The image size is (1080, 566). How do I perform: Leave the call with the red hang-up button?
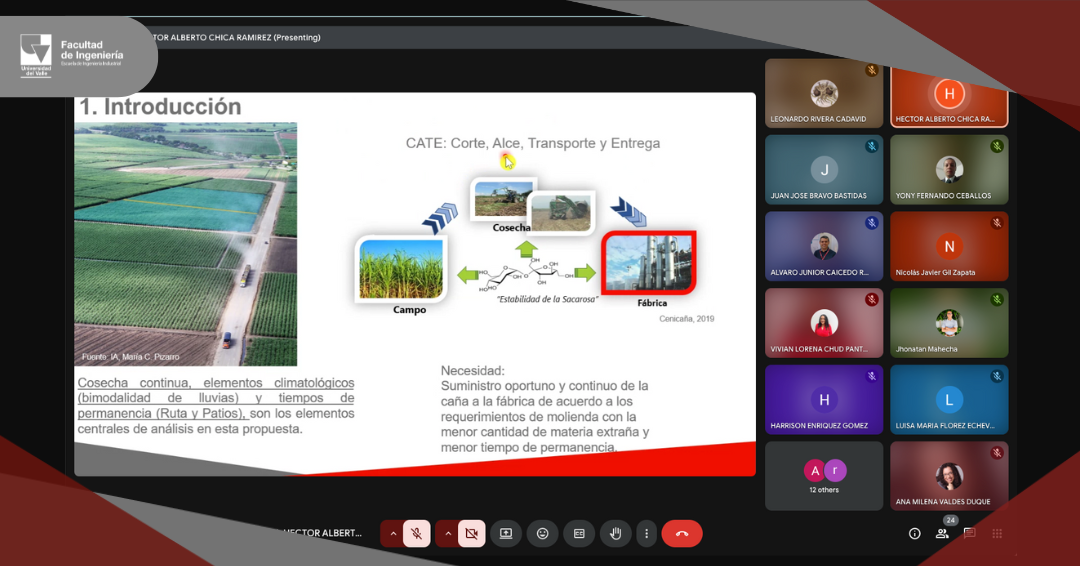click(x=682, y=534)
